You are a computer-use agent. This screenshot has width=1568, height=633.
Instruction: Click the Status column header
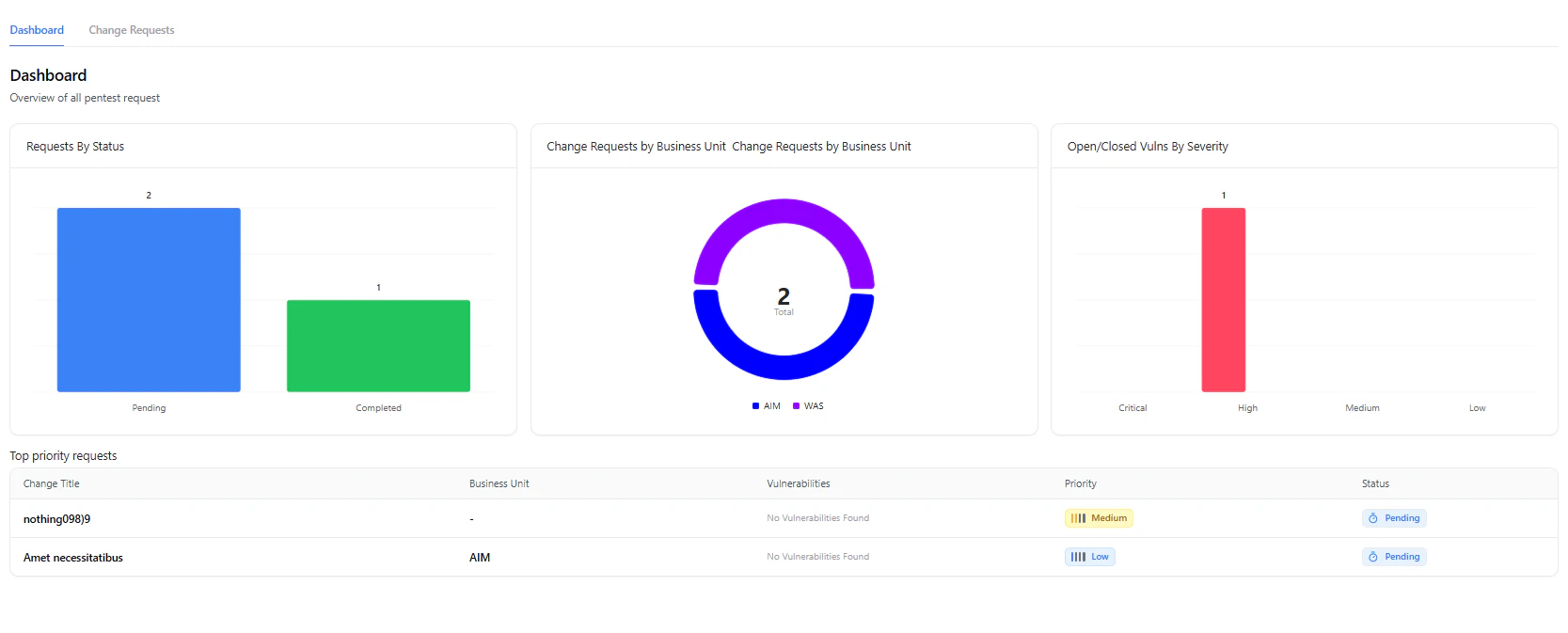(x=1375, y=483)
